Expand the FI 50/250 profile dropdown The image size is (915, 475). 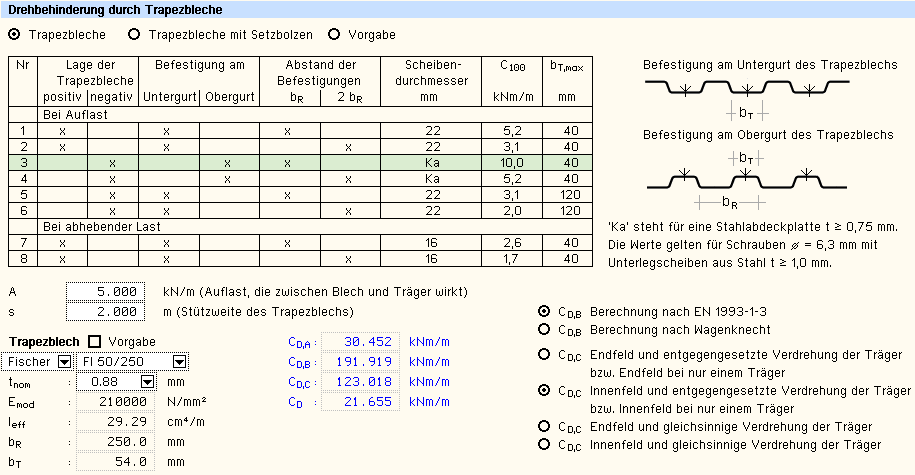click(x=179, y=361)
